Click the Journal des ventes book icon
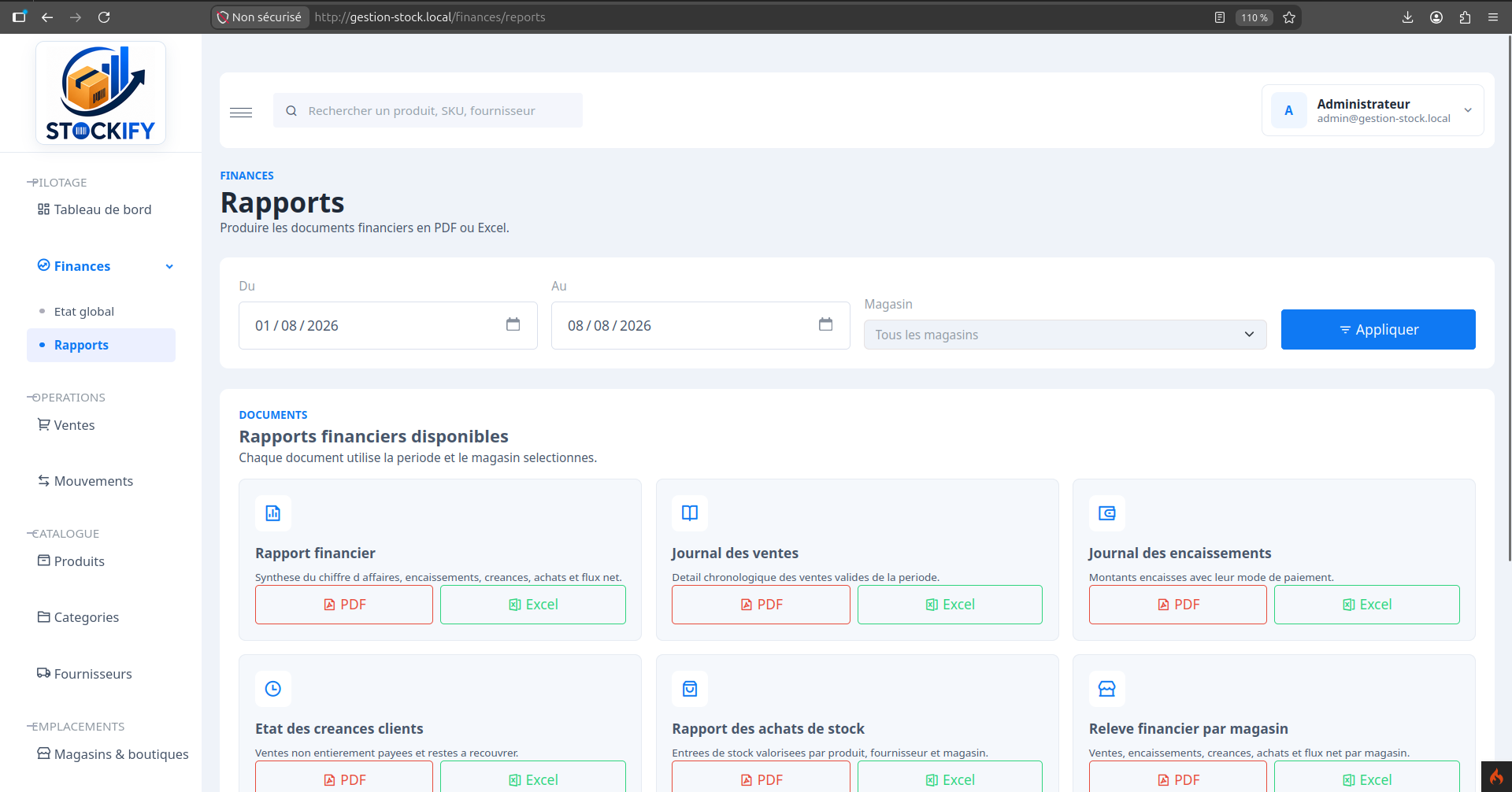The image size is (1512, 792). coord(690,513)
